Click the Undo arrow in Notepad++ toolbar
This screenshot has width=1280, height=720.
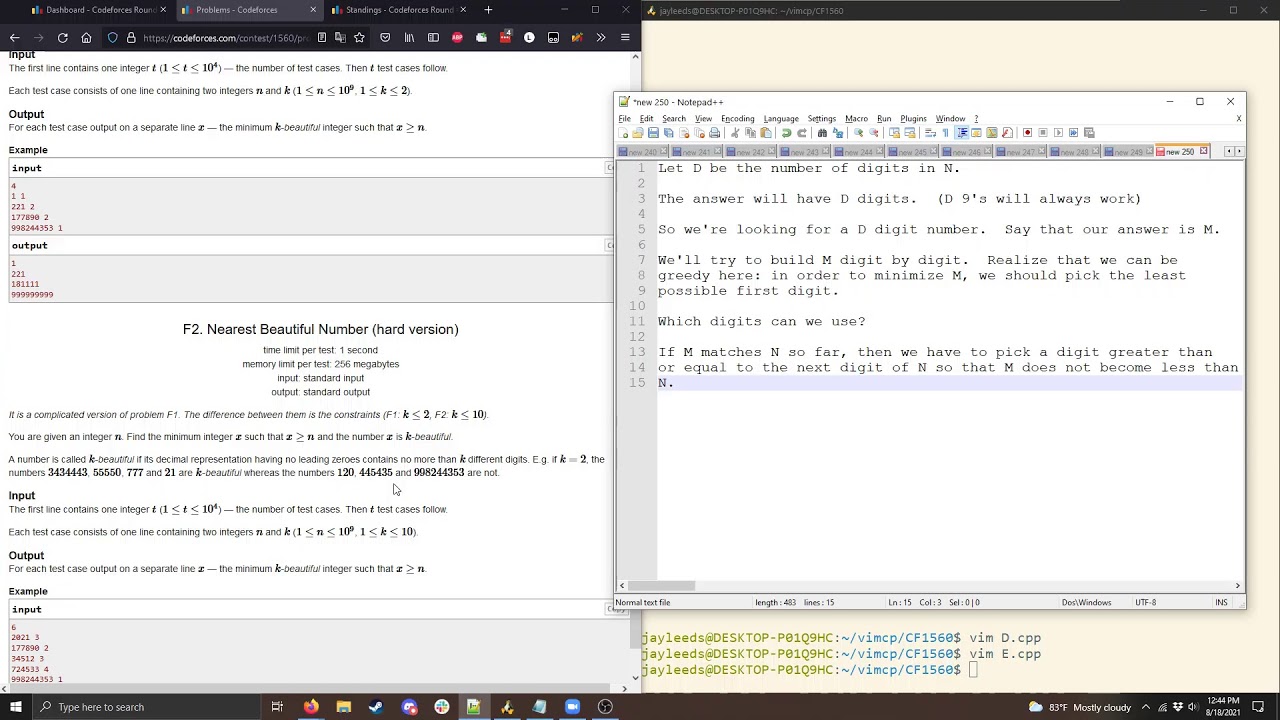786,133
